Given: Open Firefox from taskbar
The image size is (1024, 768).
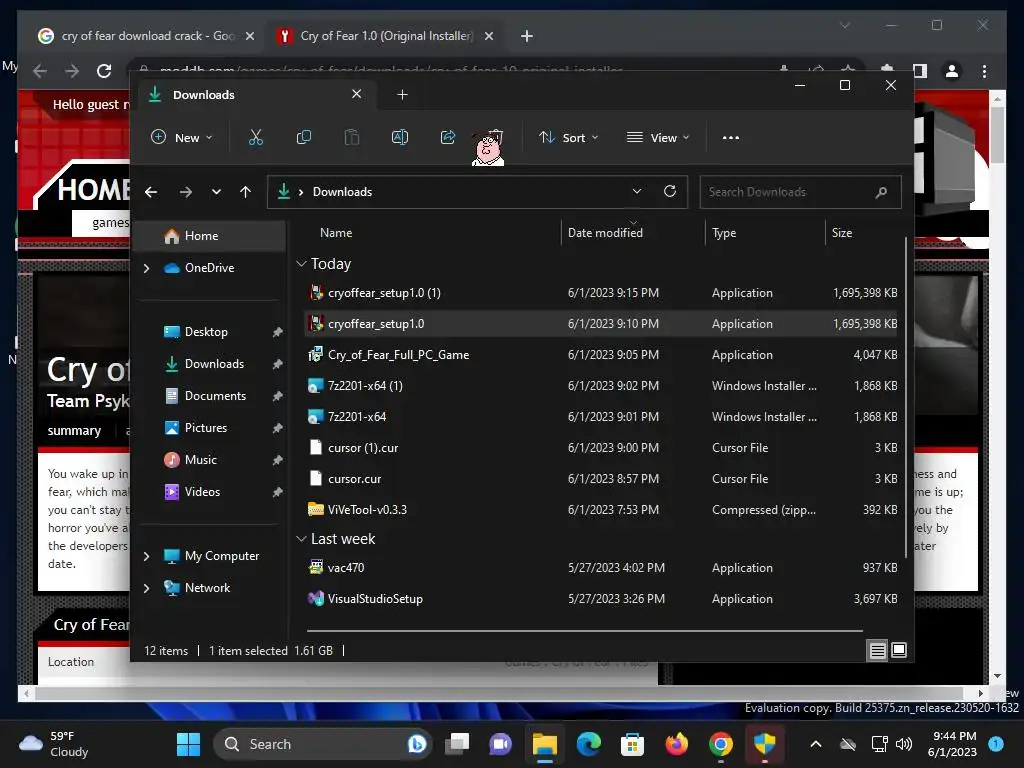Looking at the screenshot, I should [x=677, y=744].
